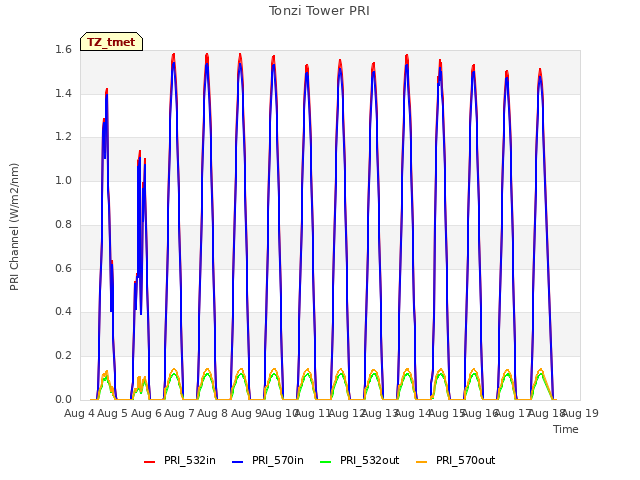Click the Aug 19 x-axis label
This screenshot has width=640, height=480.
(580, 413)
